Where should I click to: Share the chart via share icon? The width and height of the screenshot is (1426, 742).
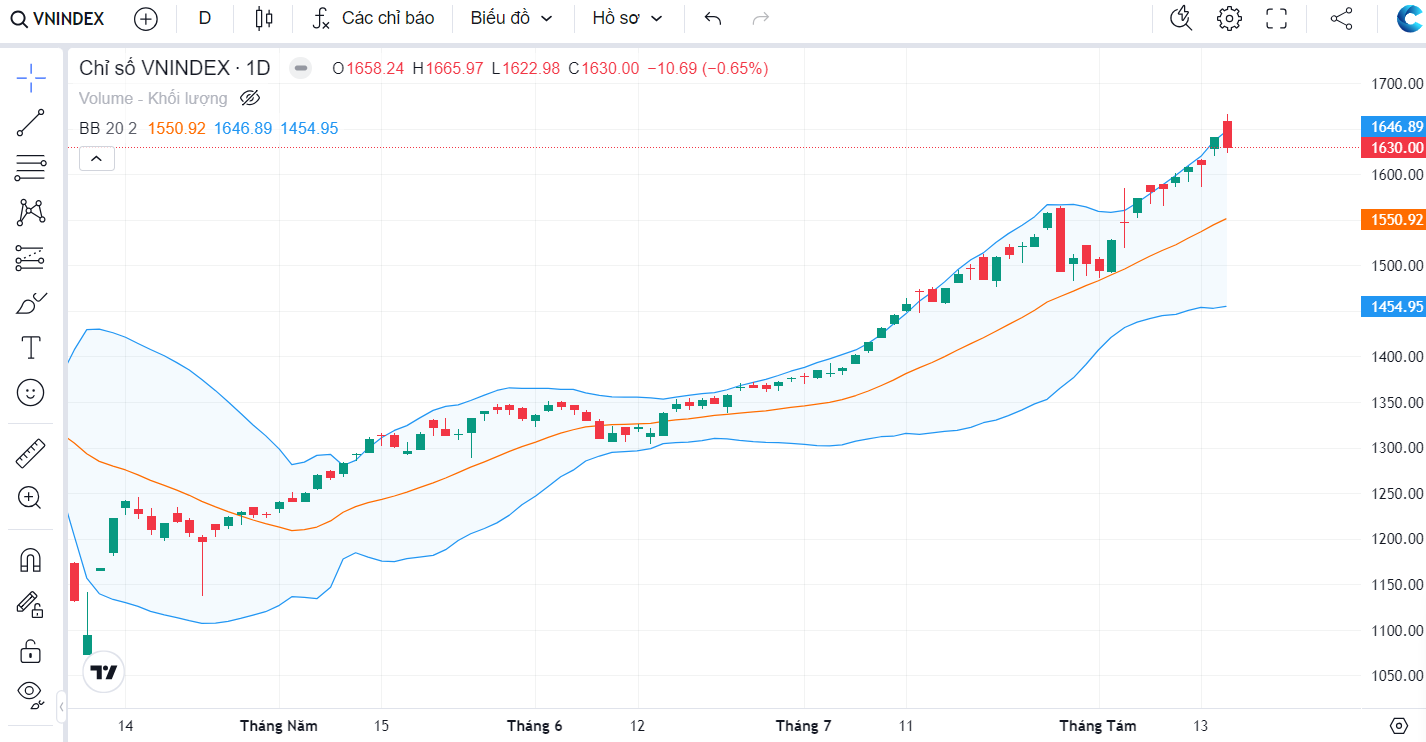1341,18
